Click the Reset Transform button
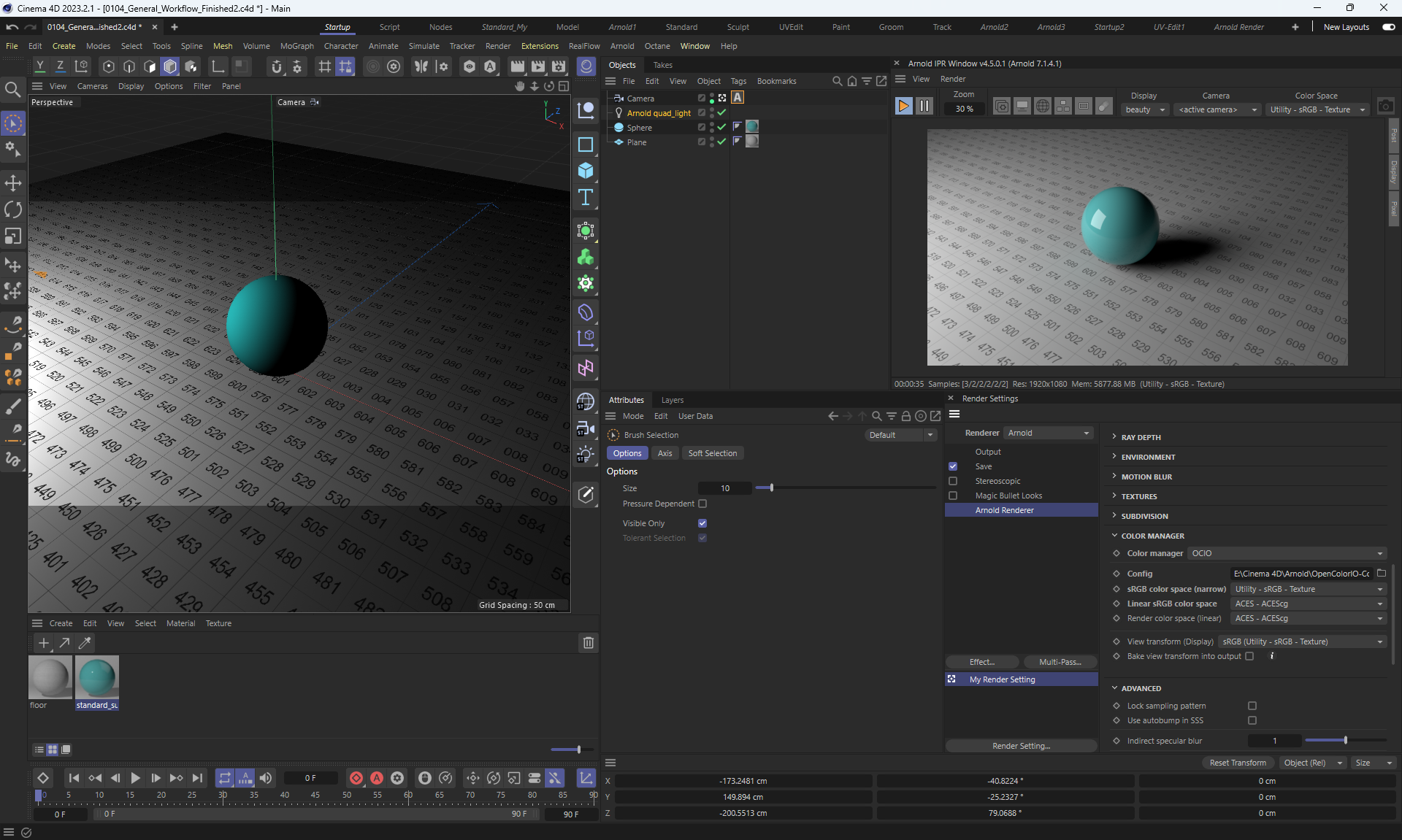Image resolution: width=1402 pixels, height=840 pixels. [1238, 763]
